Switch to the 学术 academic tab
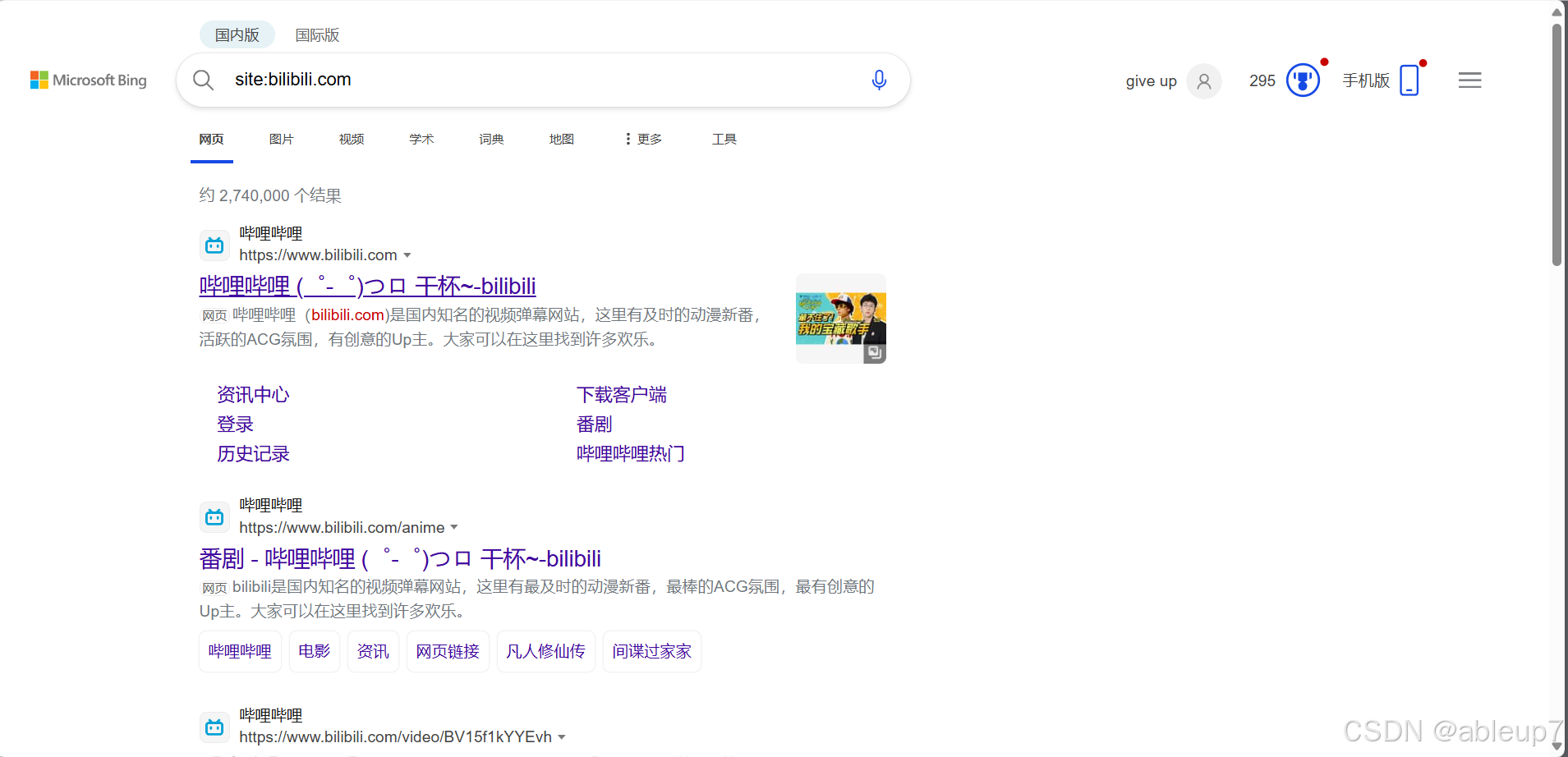1568x757 pixels. click(x=421, y=140)
